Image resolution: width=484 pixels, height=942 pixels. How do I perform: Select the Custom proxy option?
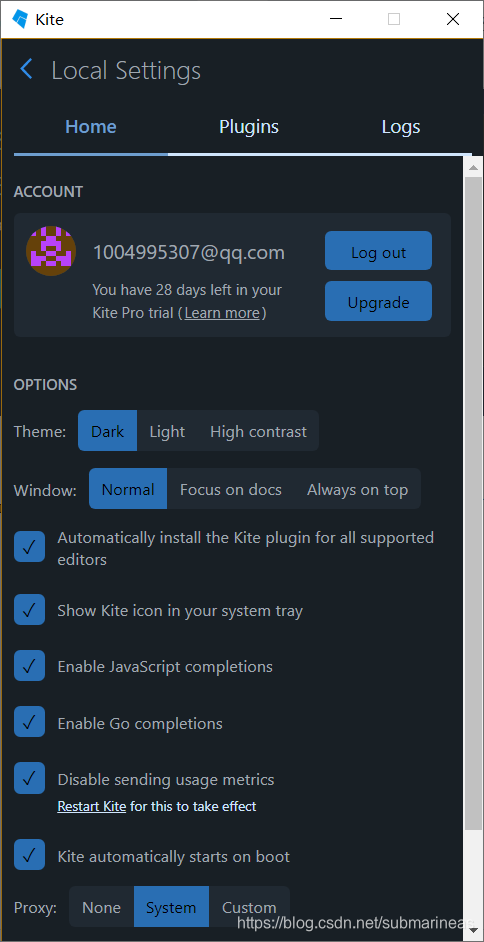(x=249, y=907)
